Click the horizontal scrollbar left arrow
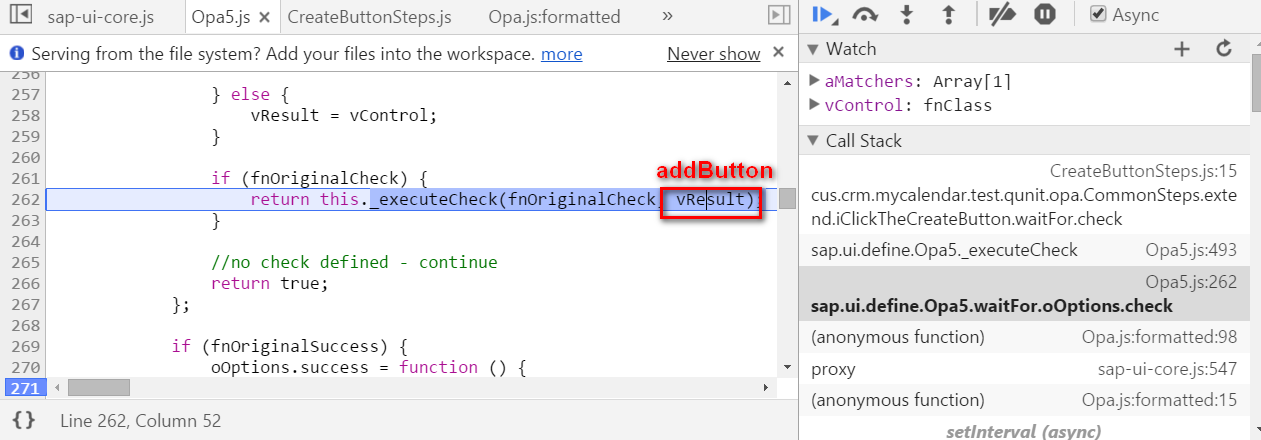 (x=56, y=387)
